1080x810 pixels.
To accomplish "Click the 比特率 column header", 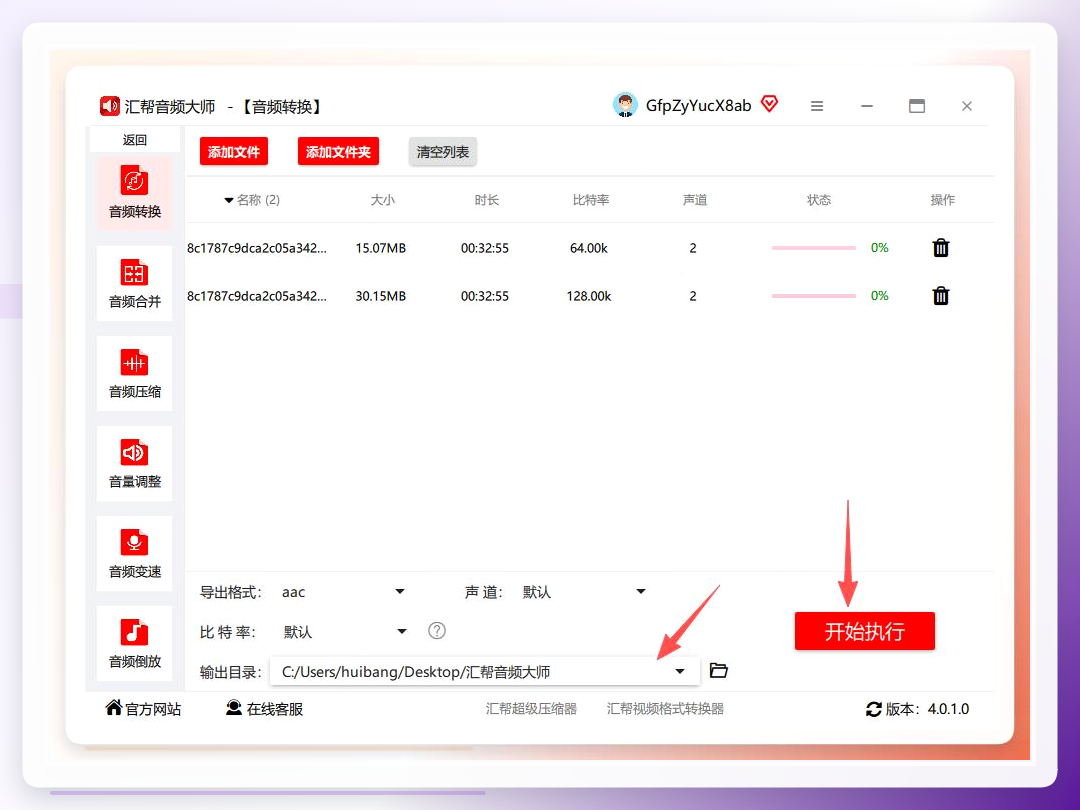I will coord(591,200).
